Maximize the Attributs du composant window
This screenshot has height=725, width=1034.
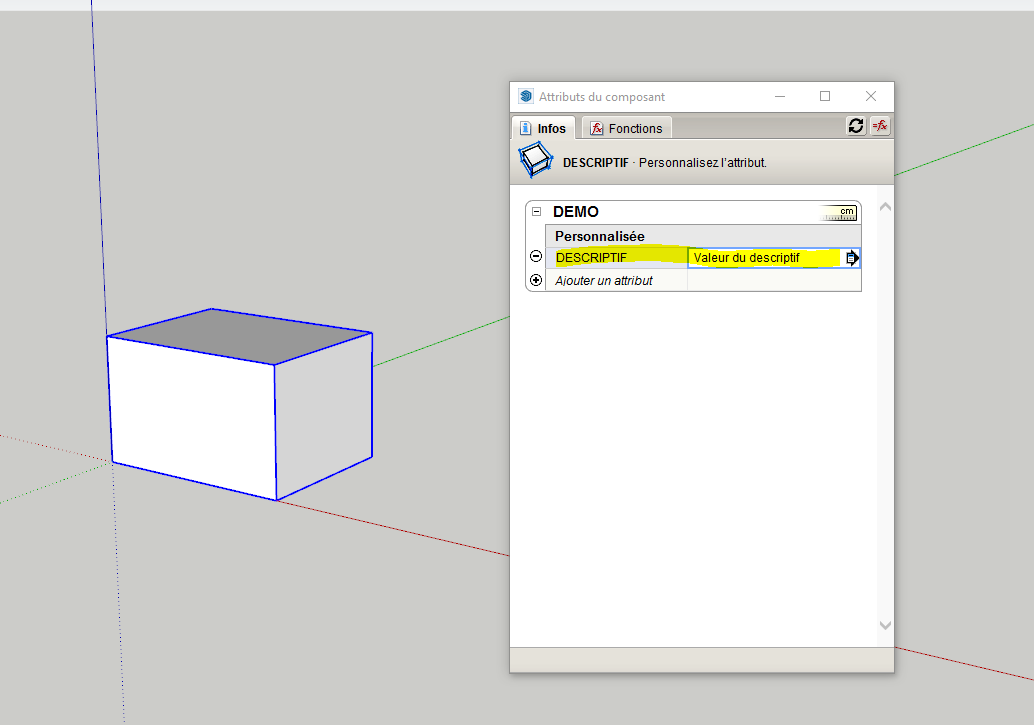[x=825, y=96]
